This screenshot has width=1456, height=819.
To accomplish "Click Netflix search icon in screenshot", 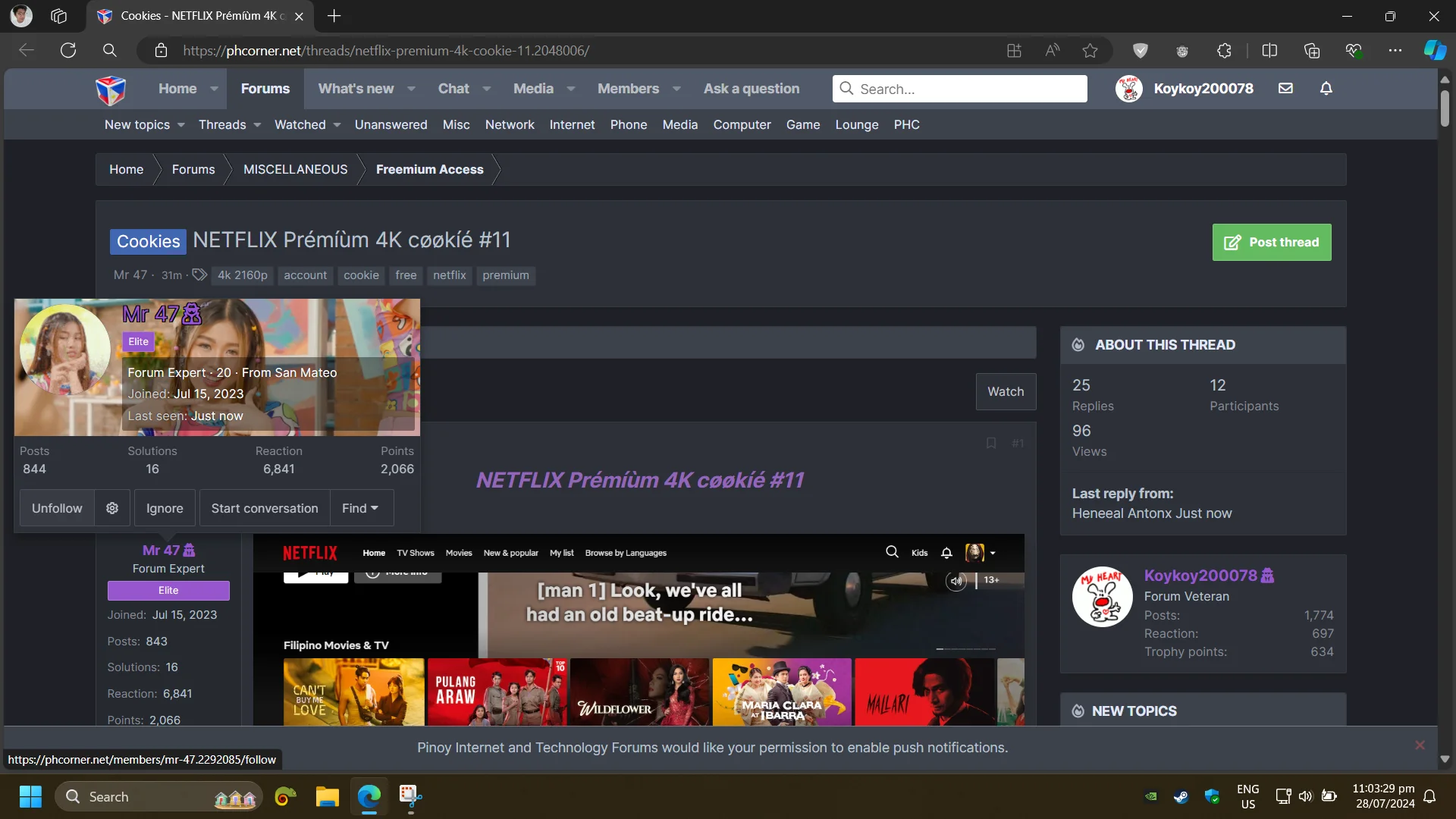I will [x=892, y=552].
